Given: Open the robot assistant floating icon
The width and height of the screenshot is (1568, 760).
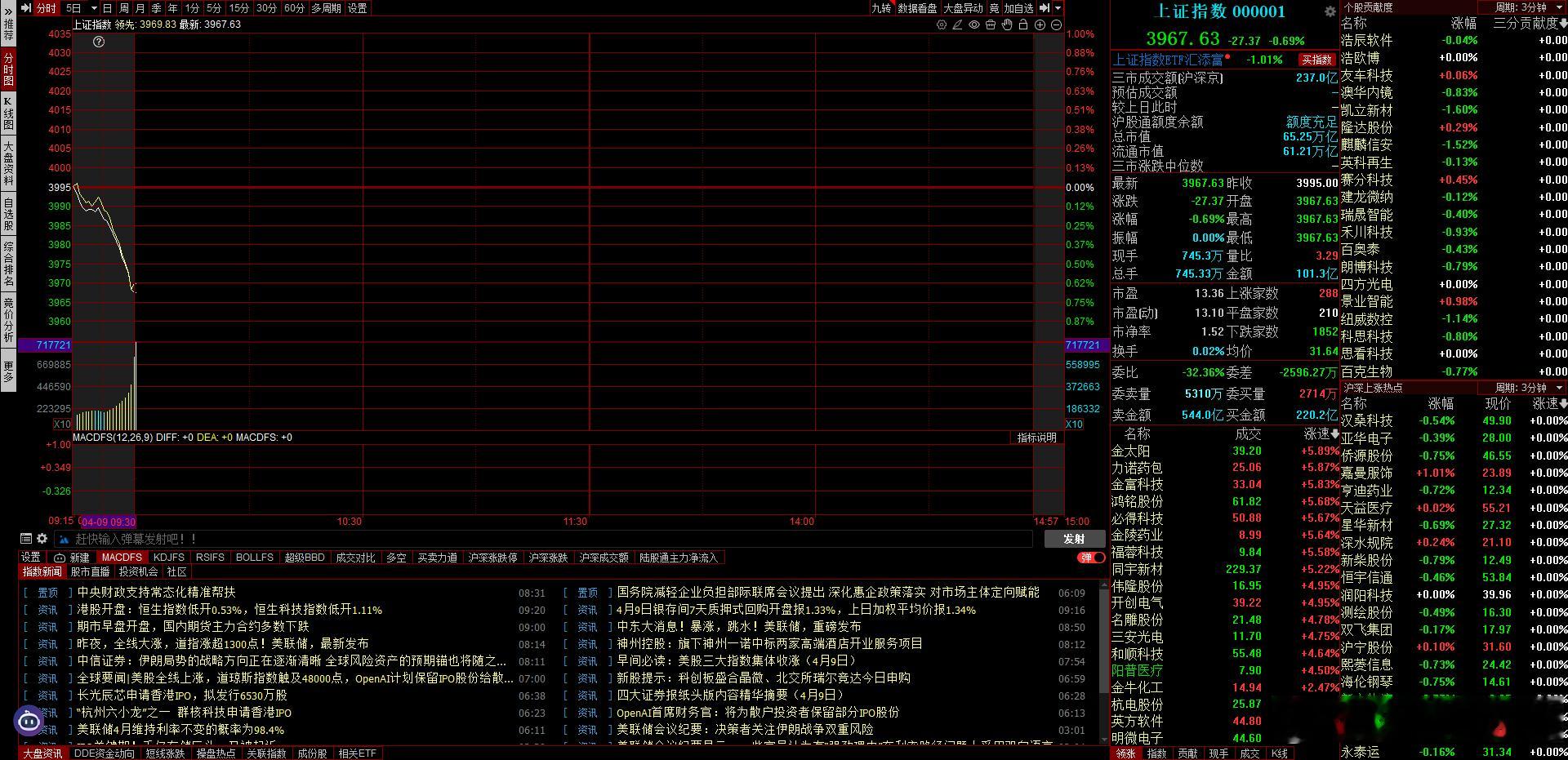Looking at the screenshot, I should (29, 721).
